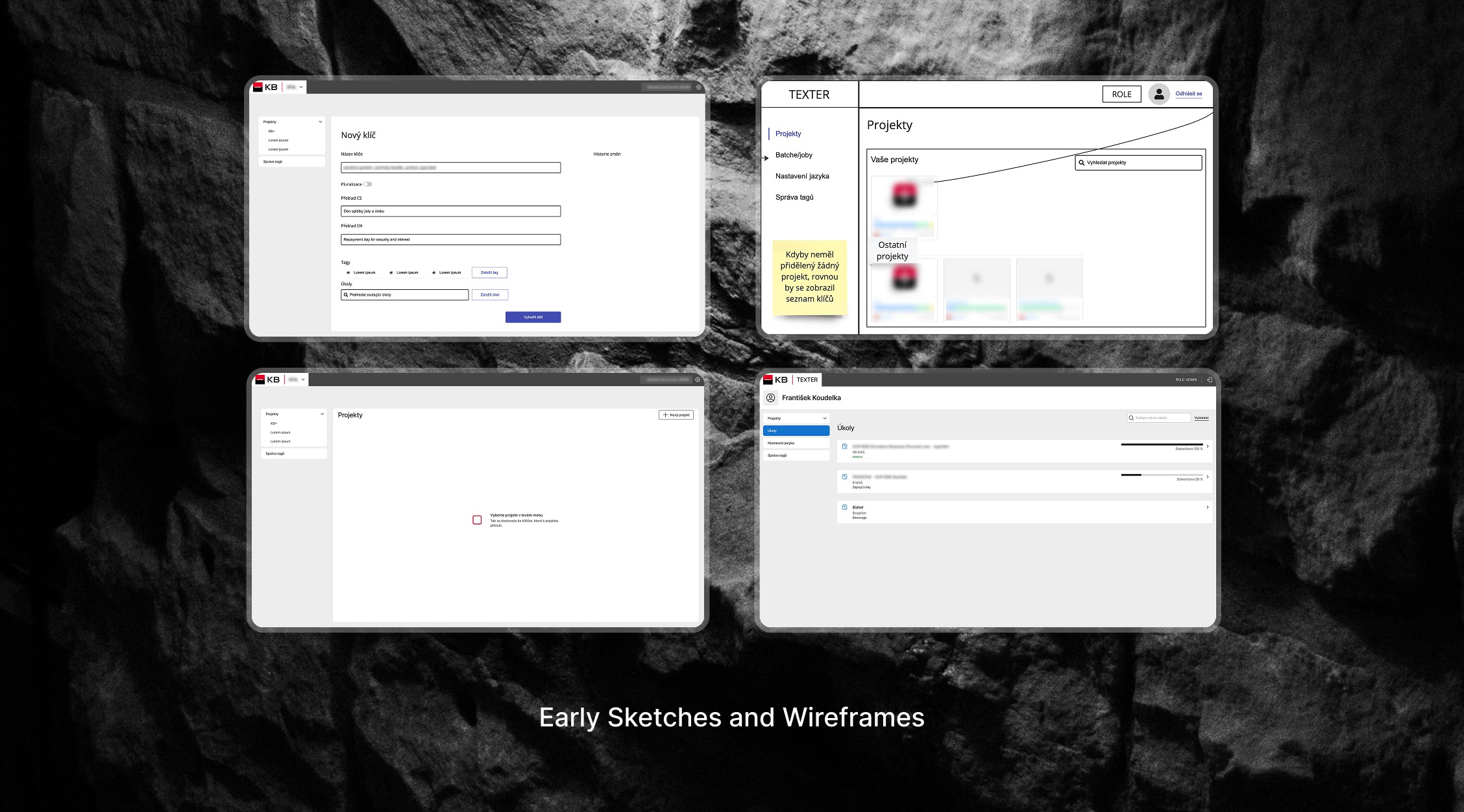The height and width of the screenshot is (812, 1464).
Task: Click the user avatar icon next to František Koudelka
Action: pyautogui.click(x=770, y=398)
